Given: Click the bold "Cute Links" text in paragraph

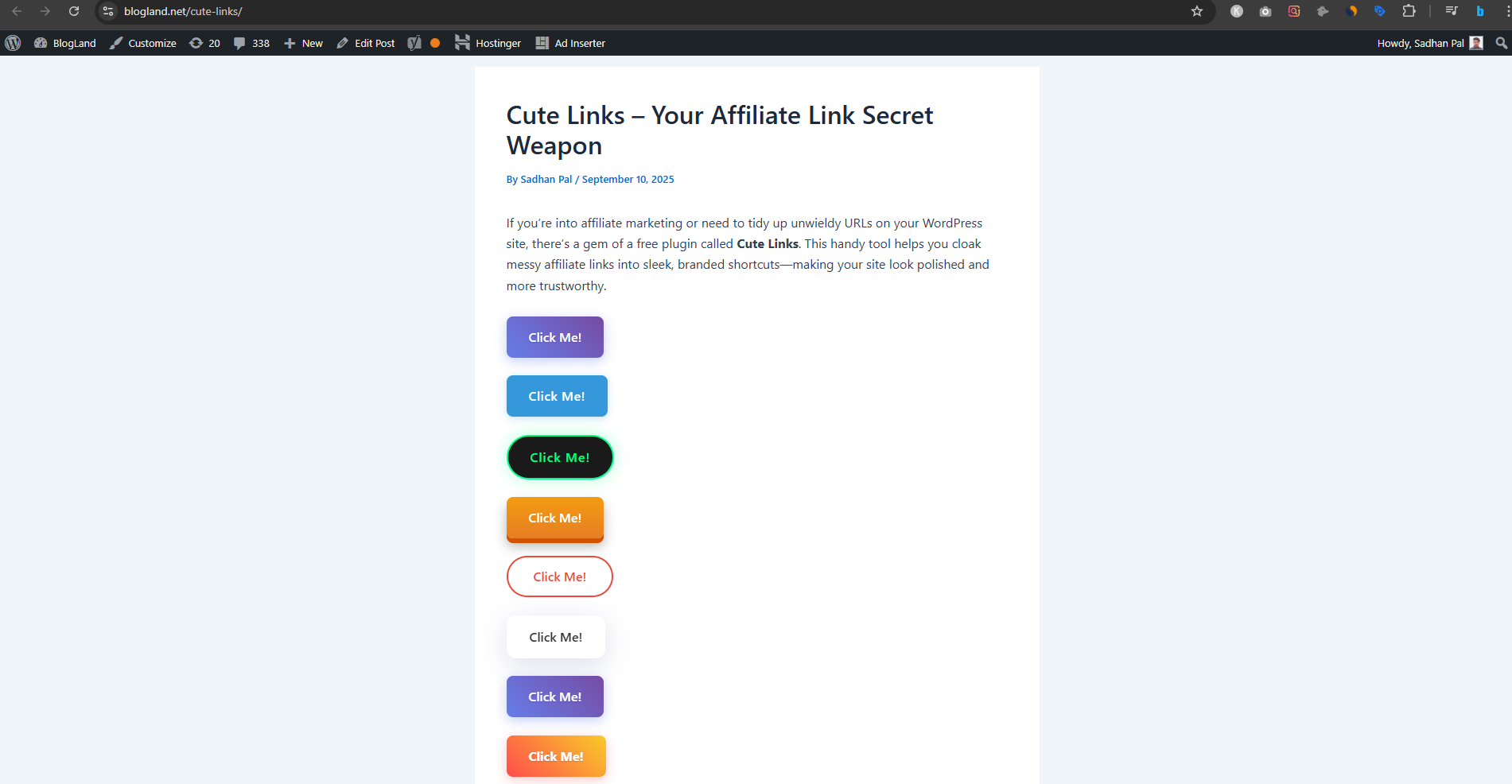Looking at the screenshot, I should 768,244.
